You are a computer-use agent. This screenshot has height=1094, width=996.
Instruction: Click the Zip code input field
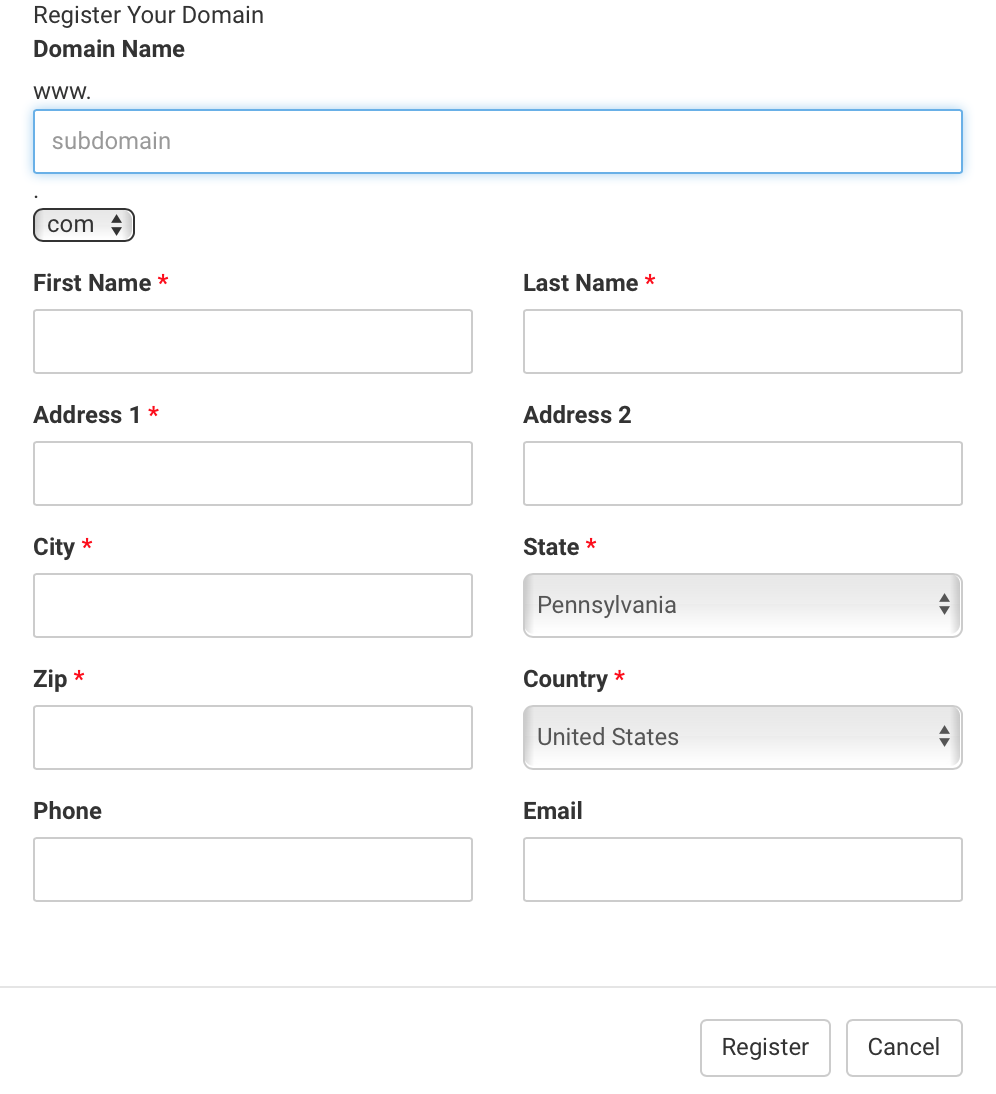[253, 737]
